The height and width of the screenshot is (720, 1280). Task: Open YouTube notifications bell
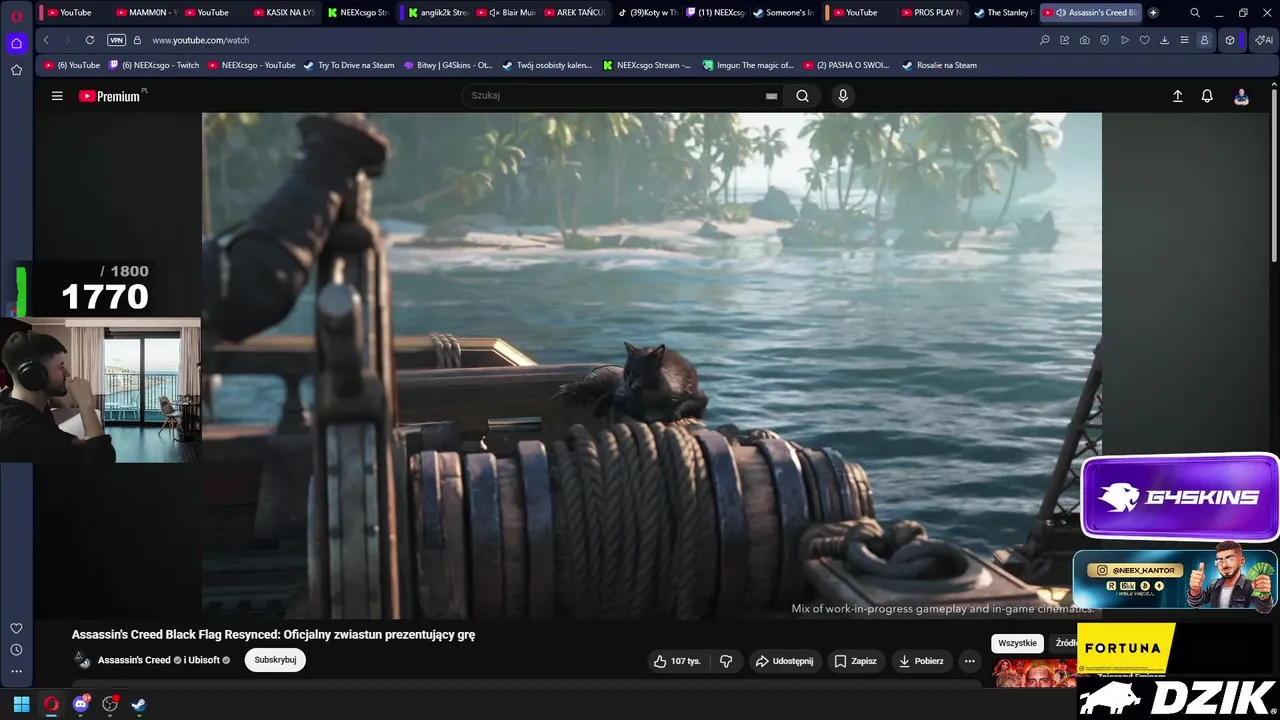[1207, 96]
